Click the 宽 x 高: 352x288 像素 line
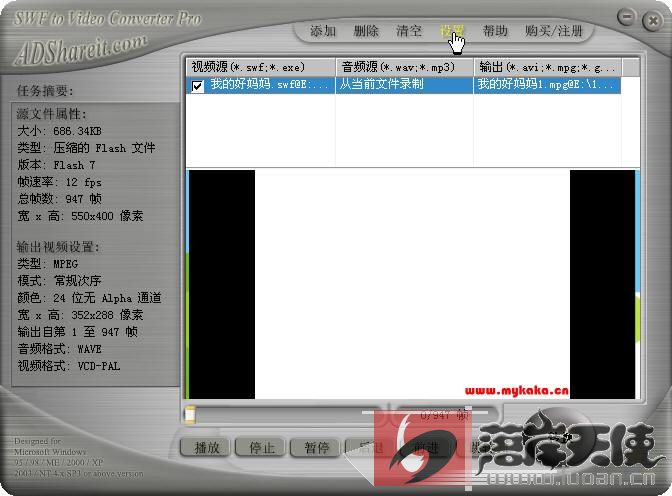 point(80,315)
